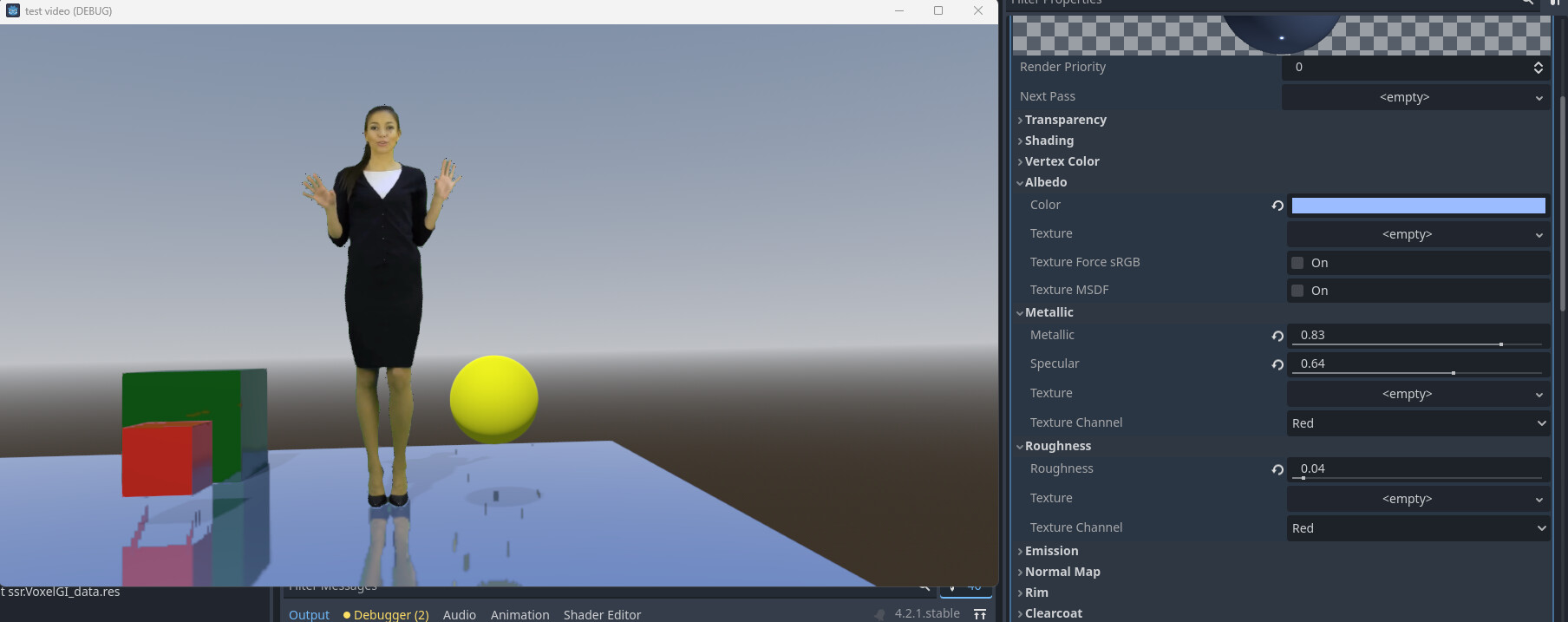The width and height of the screenshot is (1568, 622).
Task: Open the Albedo Color picker swatch
Action: pyautogui.click(x=1419, y=206)
